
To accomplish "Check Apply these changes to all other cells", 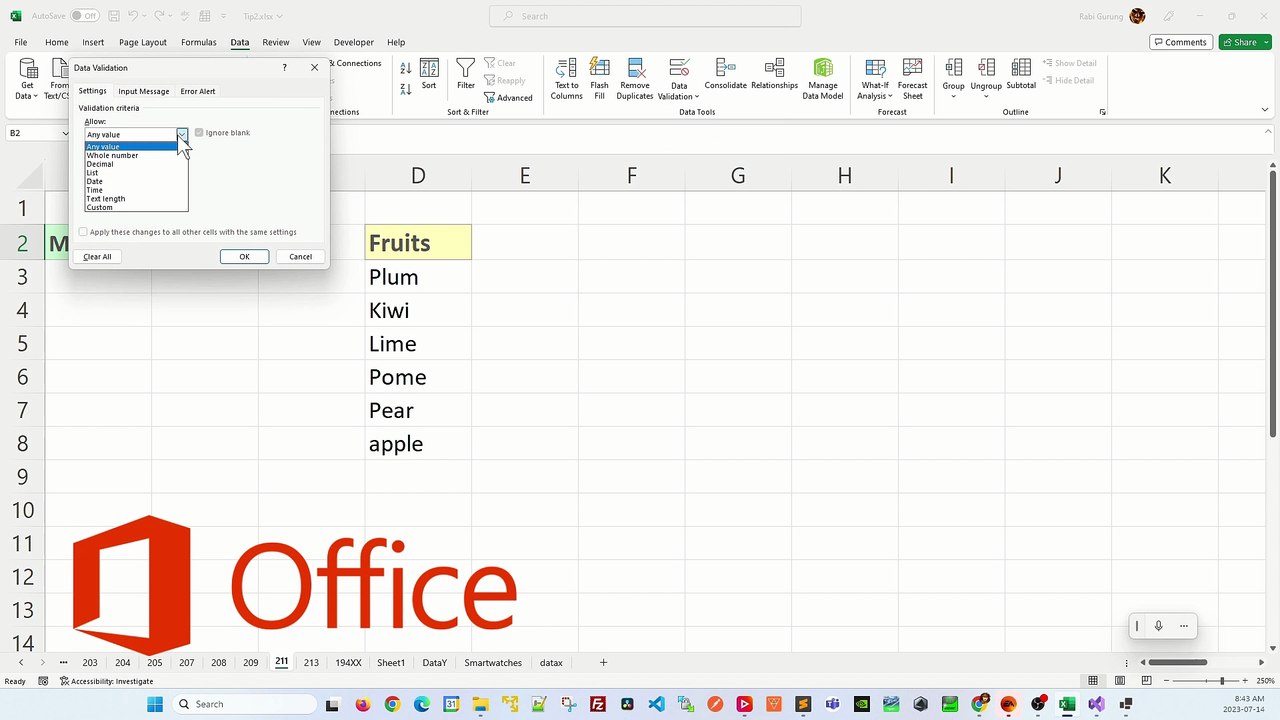I will coord(83,232).
